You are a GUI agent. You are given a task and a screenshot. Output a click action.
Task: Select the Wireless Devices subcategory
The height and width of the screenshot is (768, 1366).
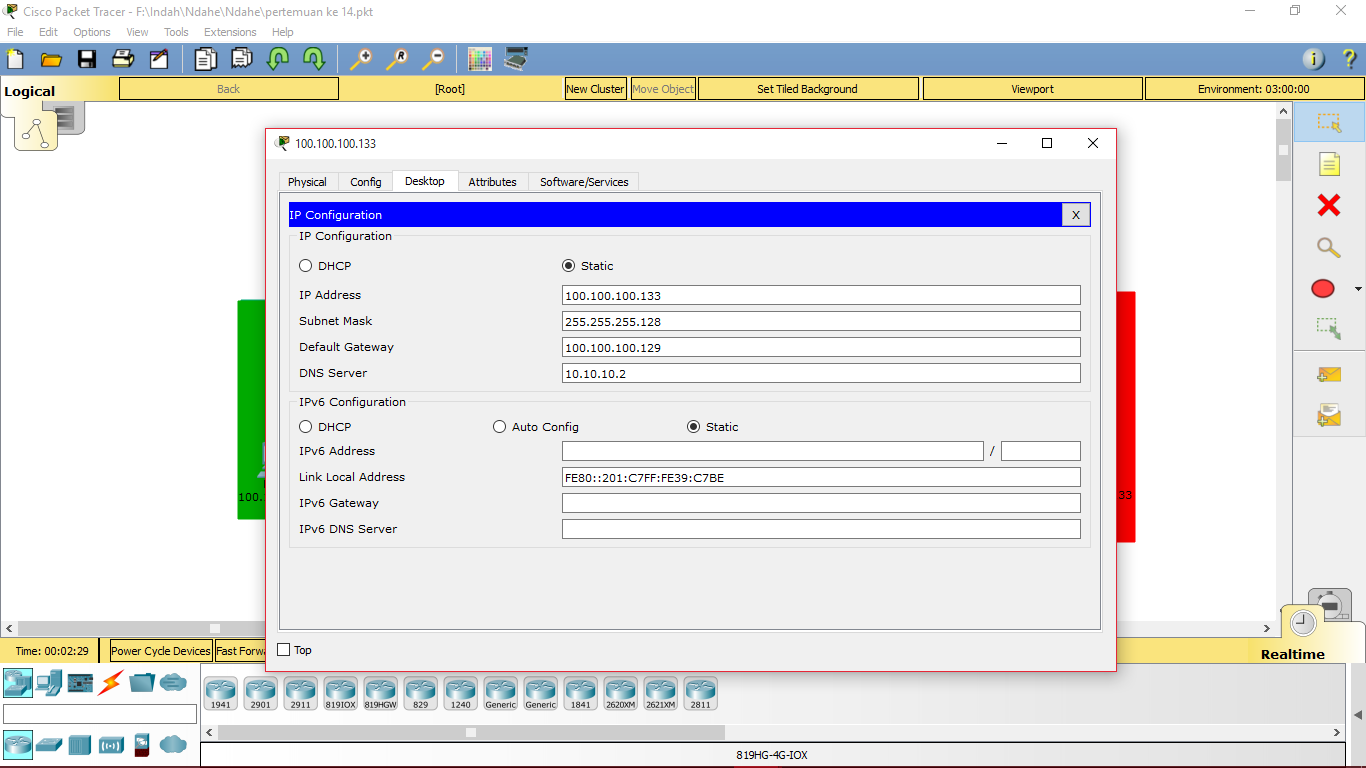point(111,745)
